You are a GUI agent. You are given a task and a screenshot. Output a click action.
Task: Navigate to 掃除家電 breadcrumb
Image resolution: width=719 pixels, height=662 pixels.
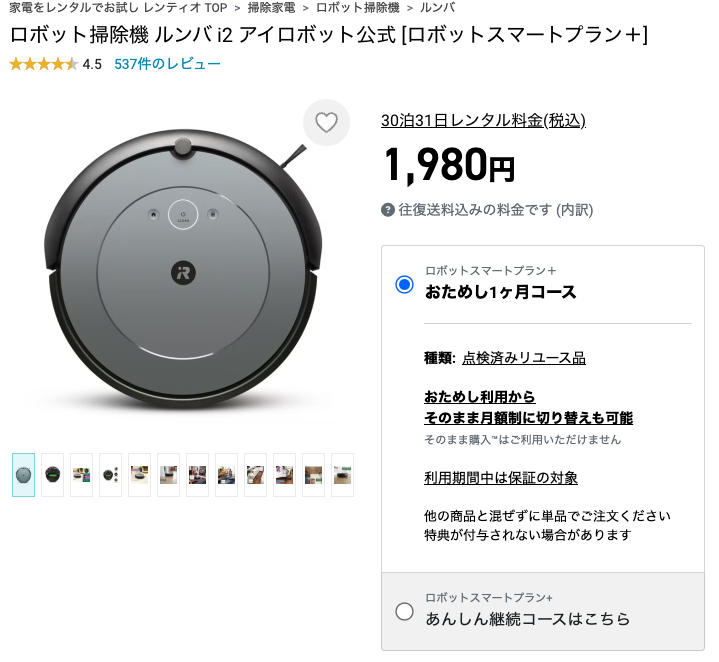pos(271,7)
